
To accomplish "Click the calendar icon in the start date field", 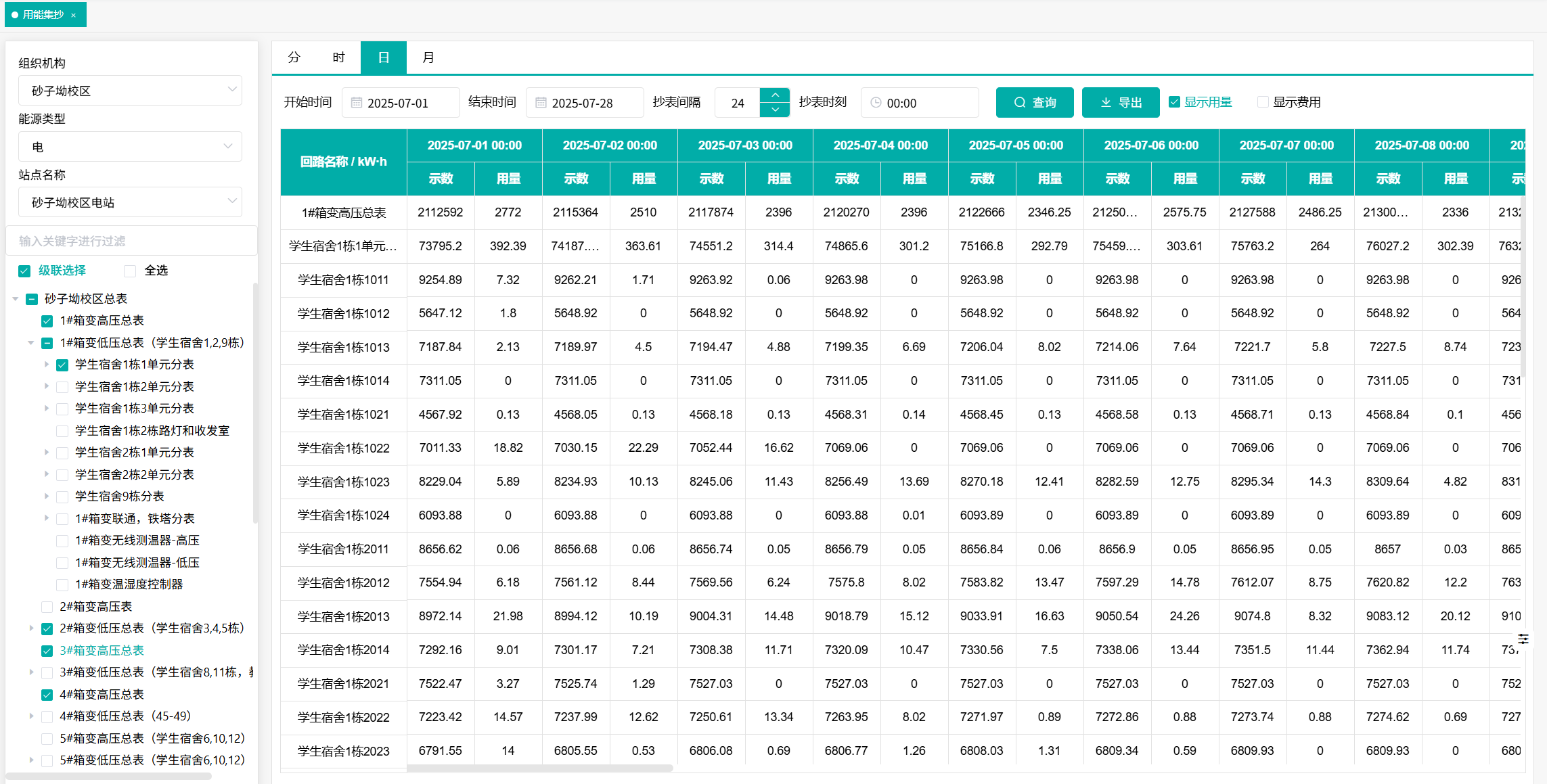I will pyautogui.click(x=357, y=103).
